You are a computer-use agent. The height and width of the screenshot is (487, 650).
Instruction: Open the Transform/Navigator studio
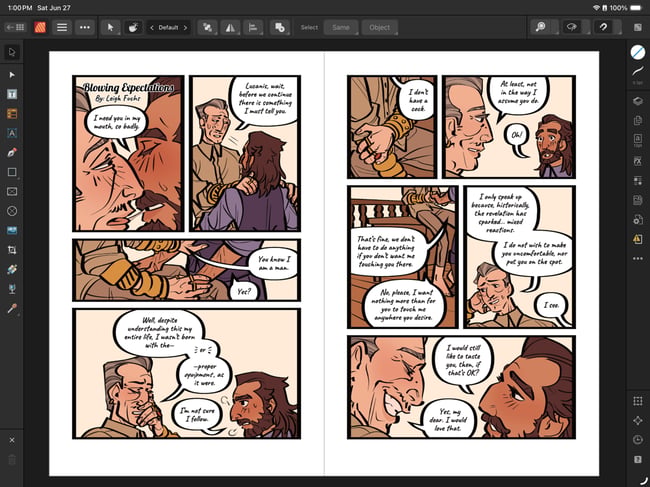[638, 420]
